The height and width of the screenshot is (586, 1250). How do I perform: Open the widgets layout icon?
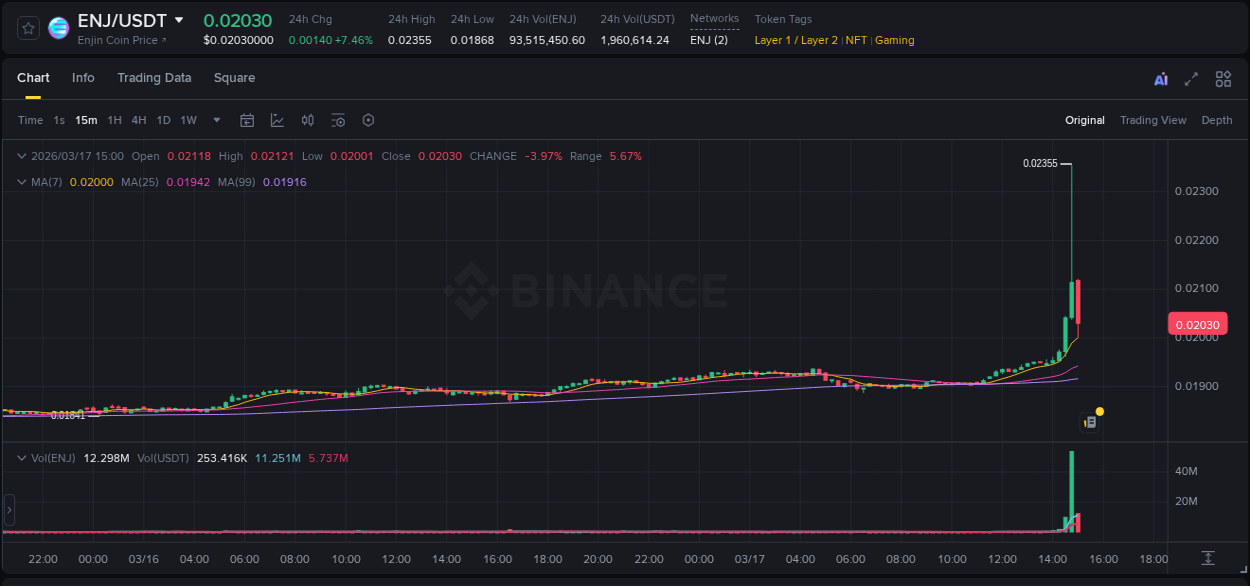[x=1222, y=78]
